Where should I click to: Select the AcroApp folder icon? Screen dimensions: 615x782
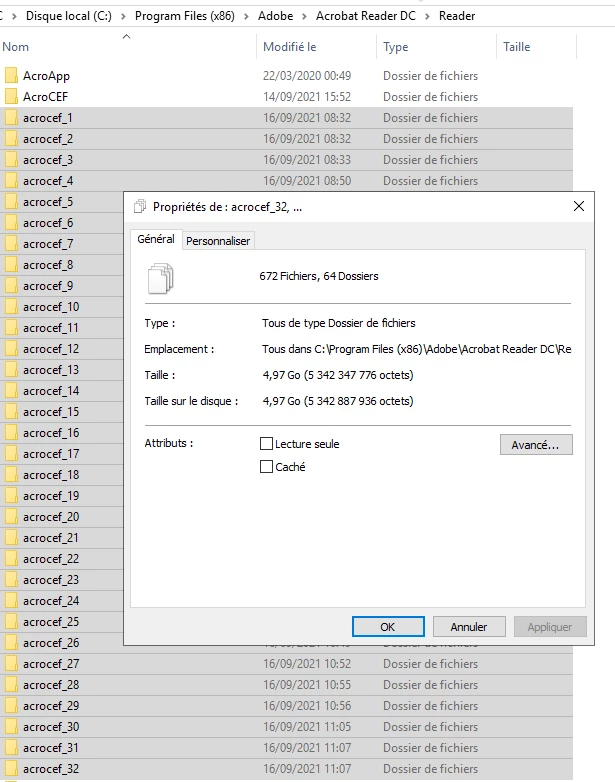(x=11, y=76)
